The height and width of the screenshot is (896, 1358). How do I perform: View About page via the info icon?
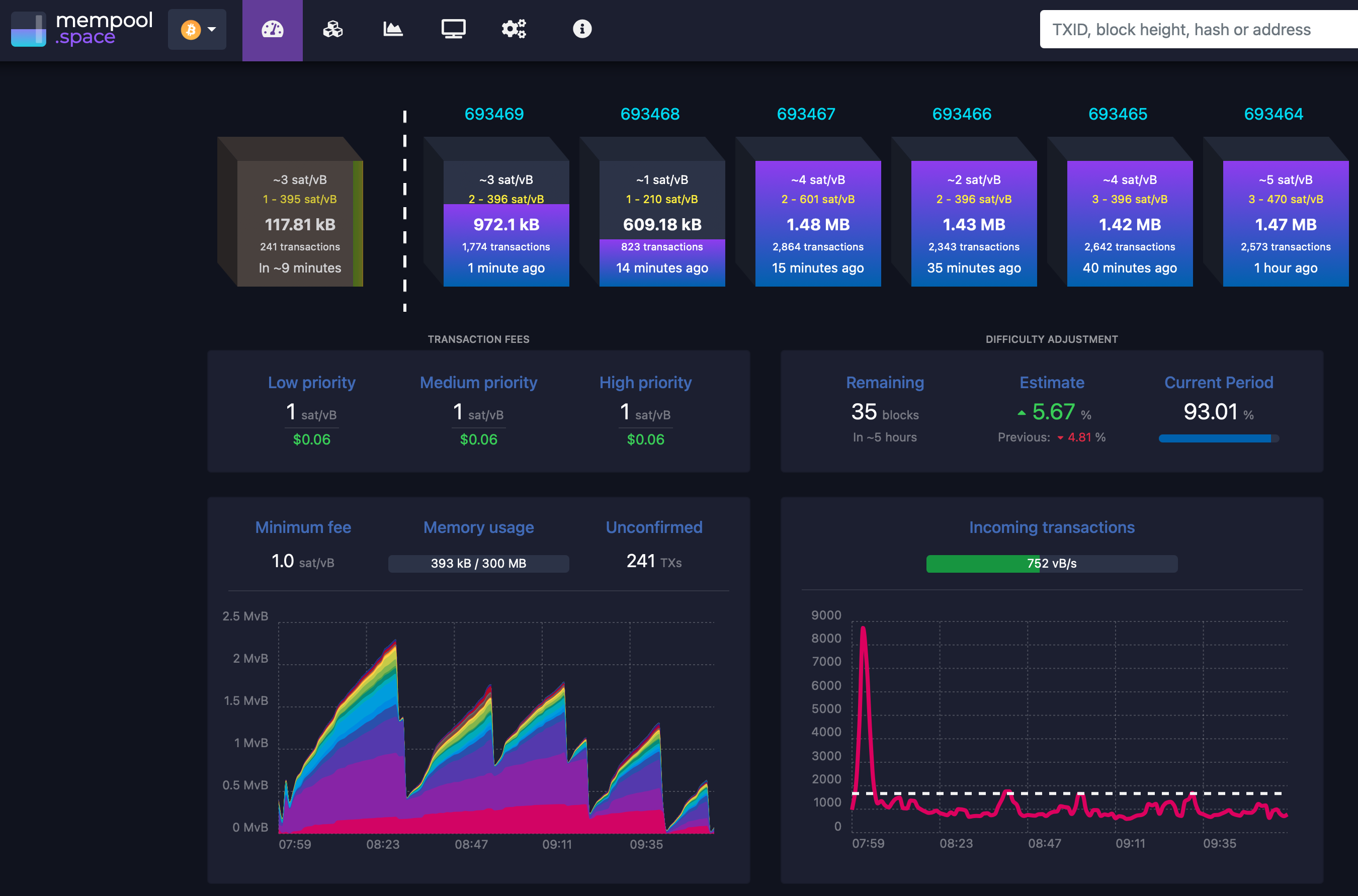(x=581, y=29)
